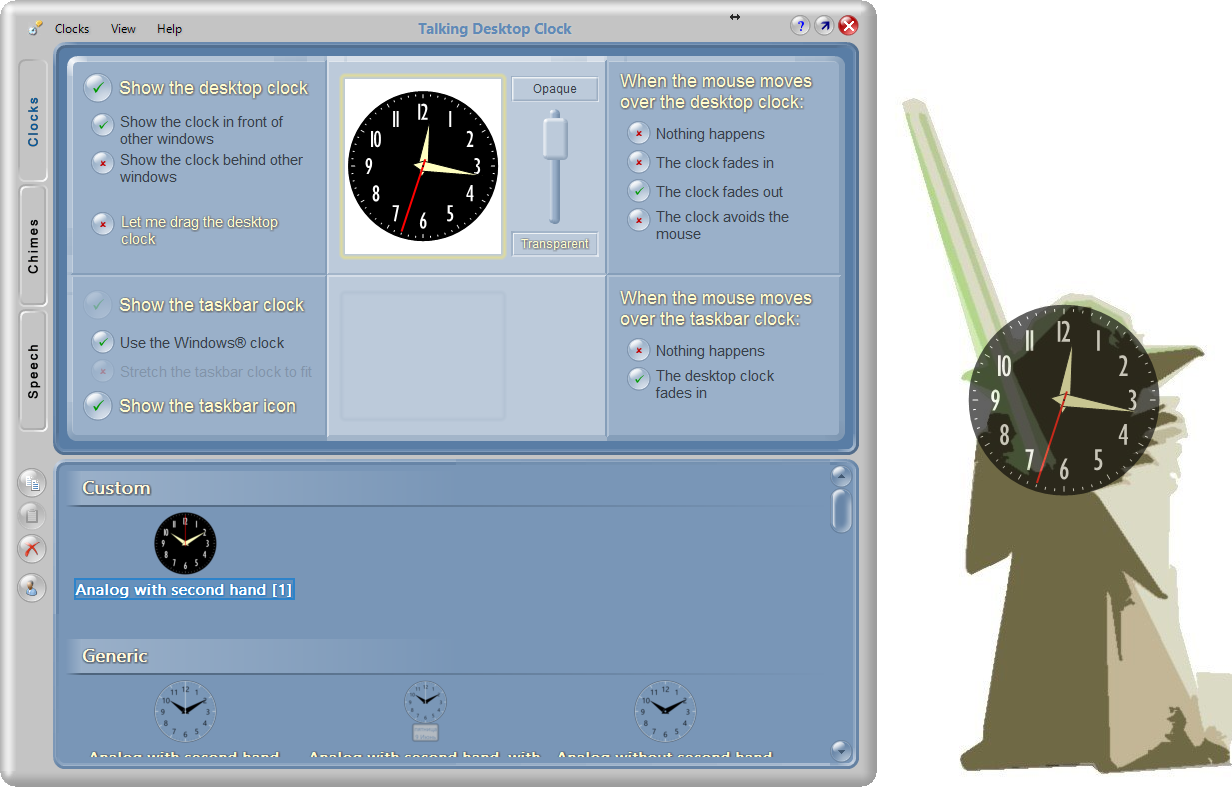The height and width of the screenshot is (788, 1232).
Task: Select The clock fades out option
Action: point(639,191)
